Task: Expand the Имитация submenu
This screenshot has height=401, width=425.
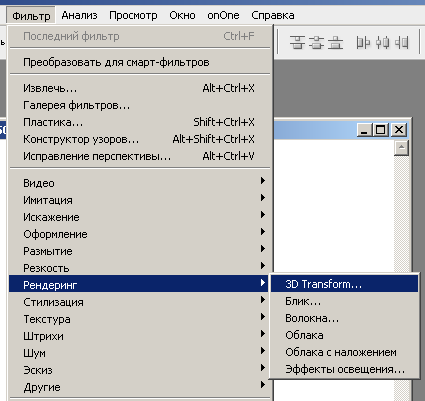Action: [x=140, y=200]
